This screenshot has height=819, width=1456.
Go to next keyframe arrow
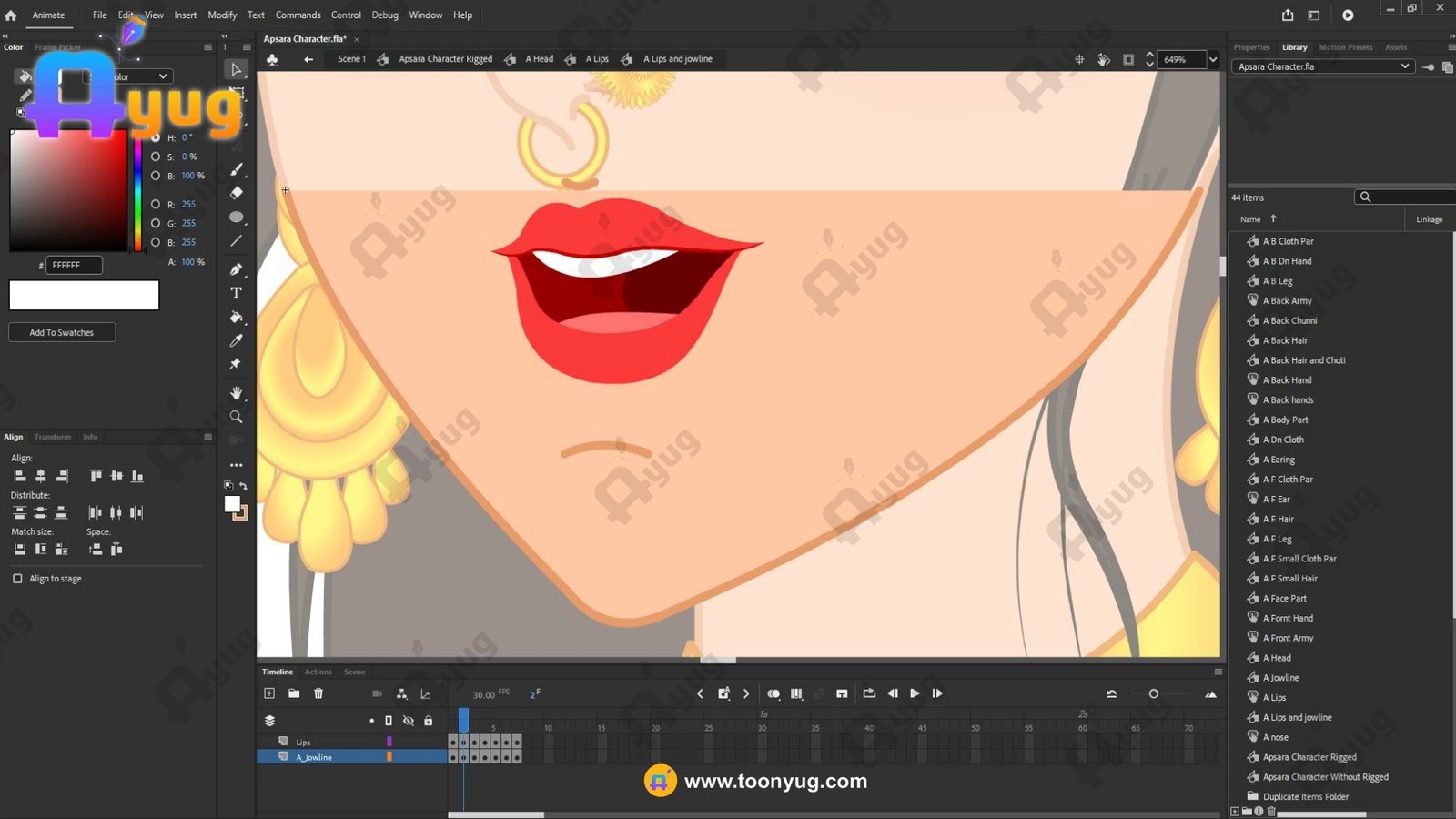point(746,693)
